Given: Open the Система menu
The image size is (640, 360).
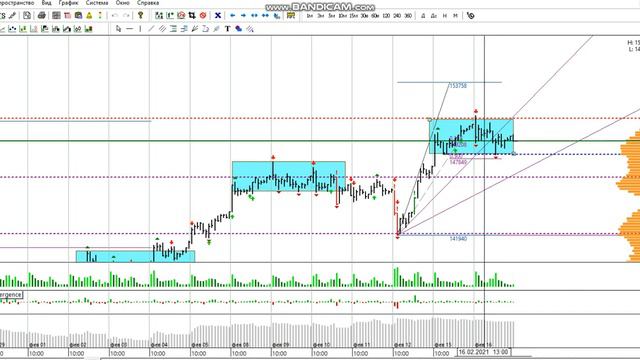Looking at the screenshot, I should 97,3.
